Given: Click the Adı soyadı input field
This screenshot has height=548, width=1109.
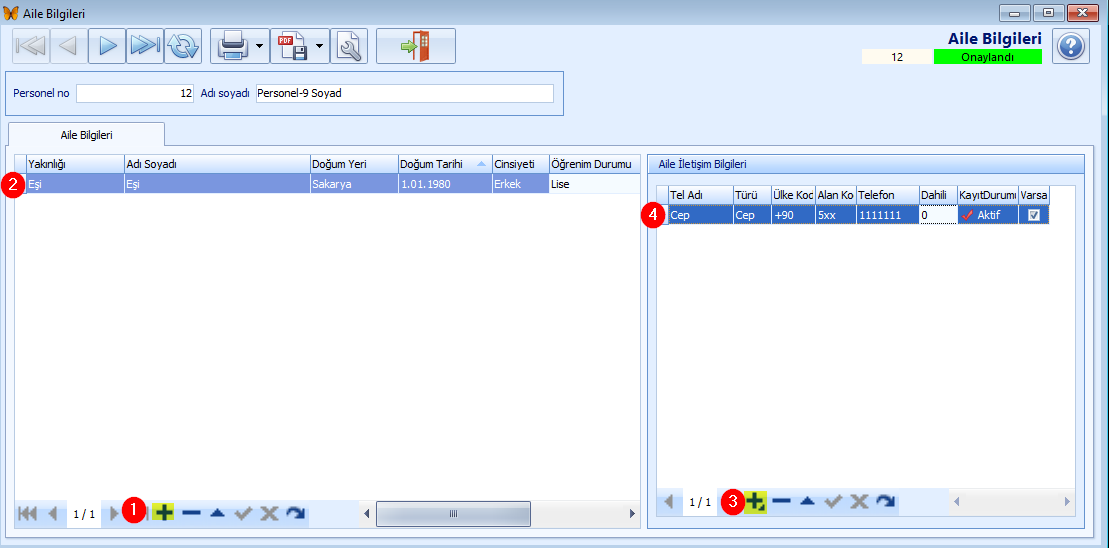Looking at the screenshot, I should tap(404, 93).
